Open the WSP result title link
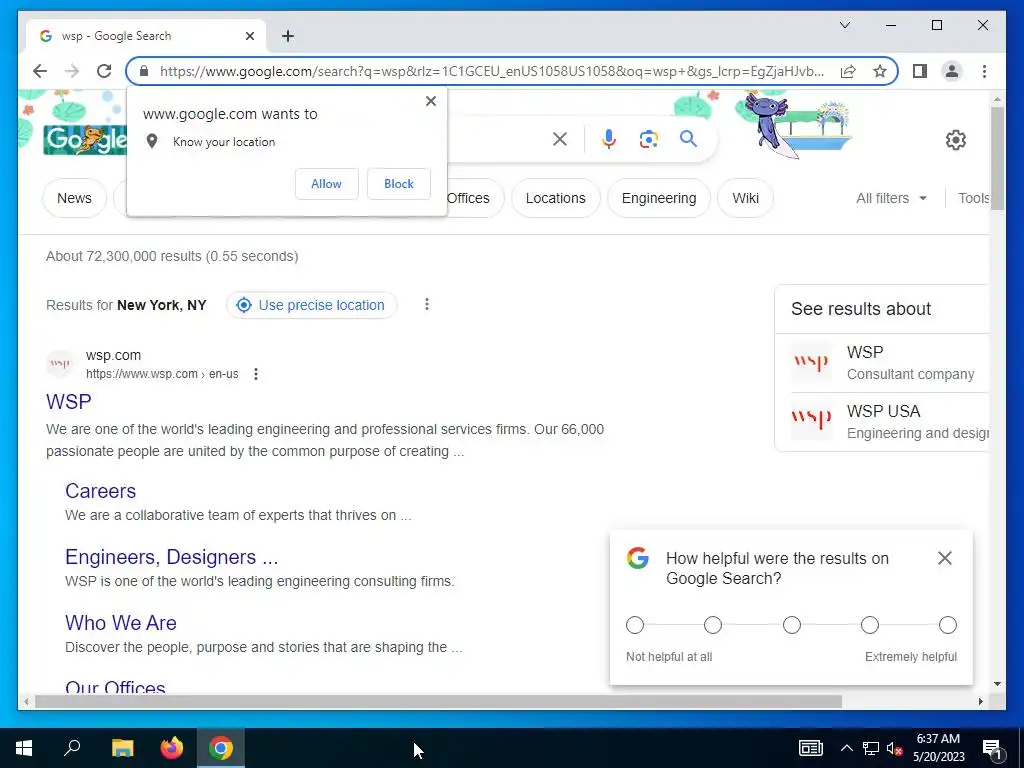This screenshot has height=768, width=1024. tap(69, 402)
